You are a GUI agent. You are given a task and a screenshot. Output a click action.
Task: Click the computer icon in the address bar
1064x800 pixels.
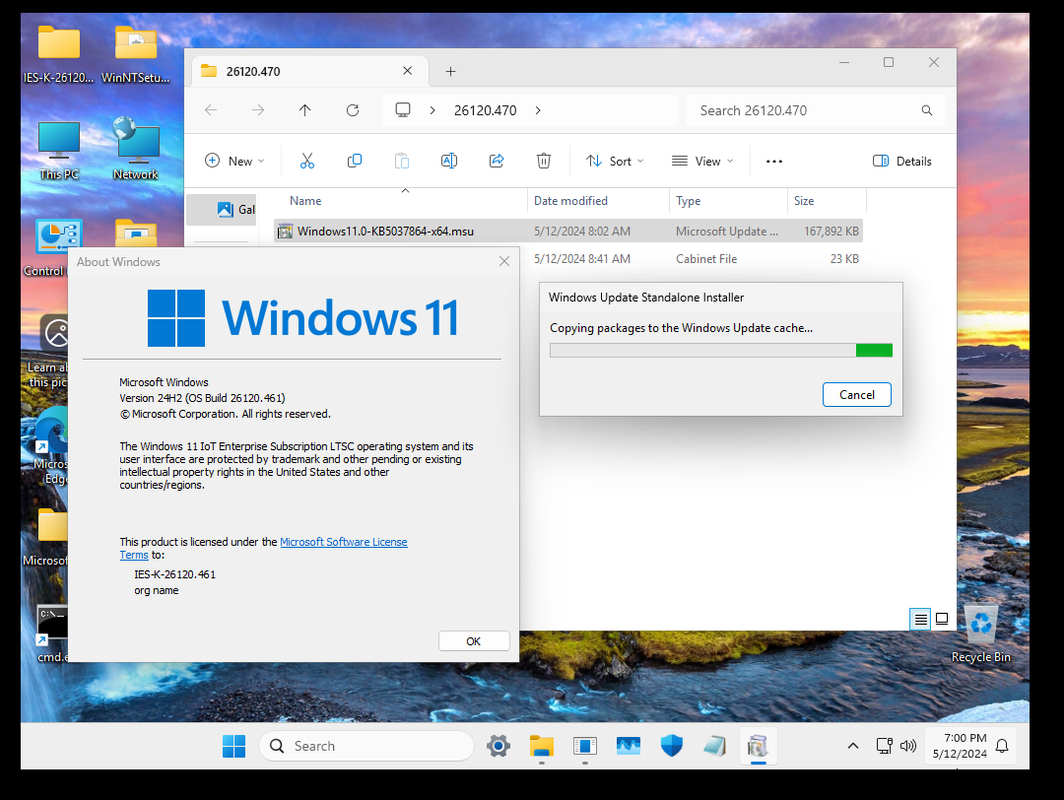point(403,110)
